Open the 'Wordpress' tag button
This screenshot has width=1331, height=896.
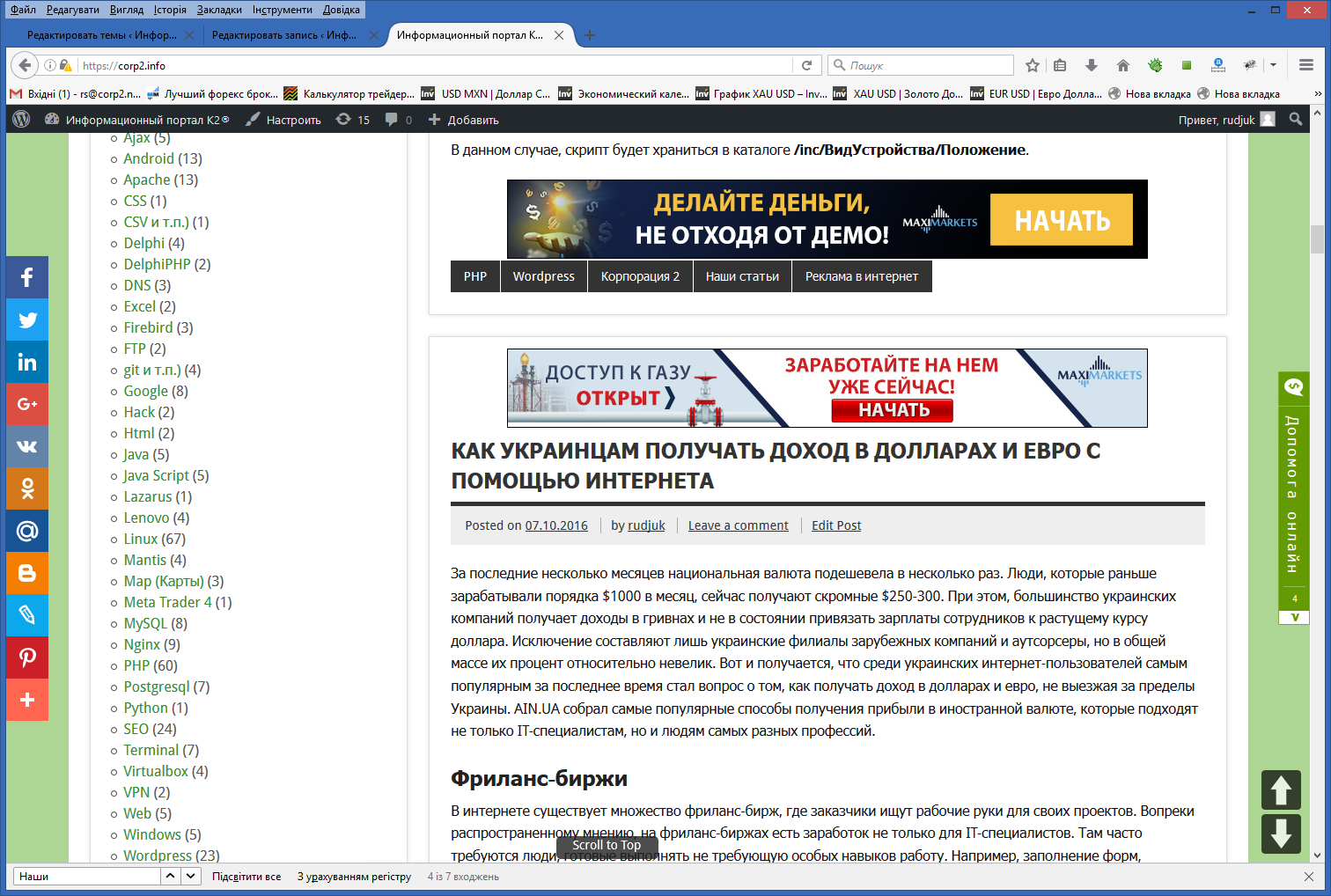tap(544, 276)
